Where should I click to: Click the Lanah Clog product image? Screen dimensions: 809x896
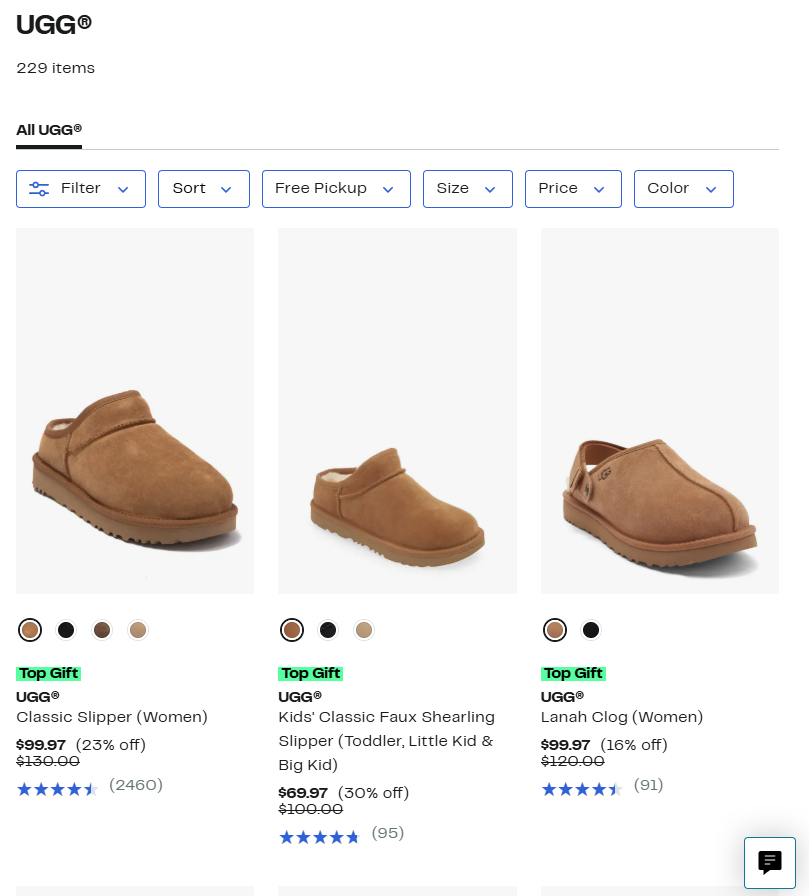point(659,411)
